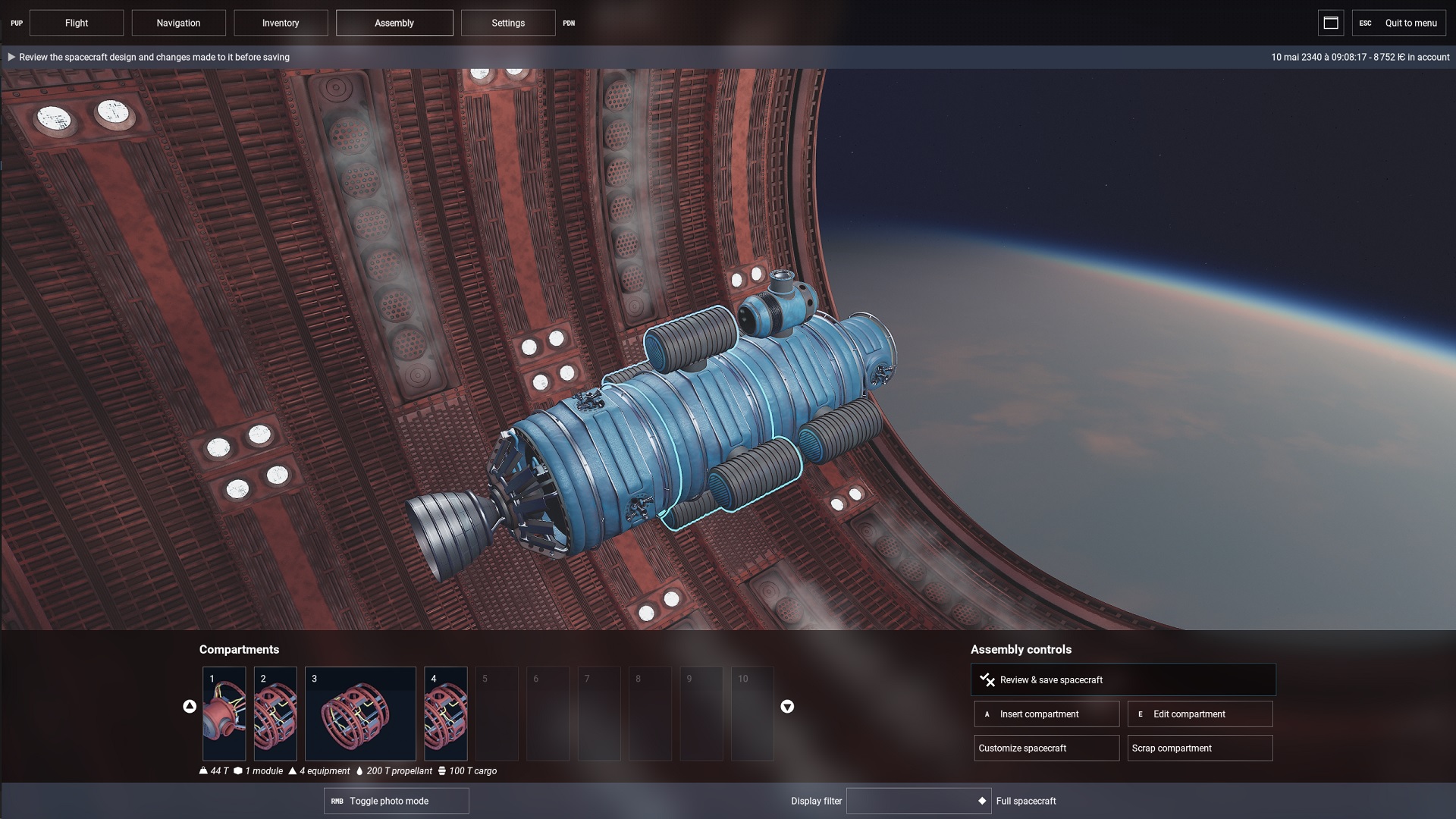Screen dimensions: 1456x819
Task: Click the propellant droplet icon
Action: [359, 770]
